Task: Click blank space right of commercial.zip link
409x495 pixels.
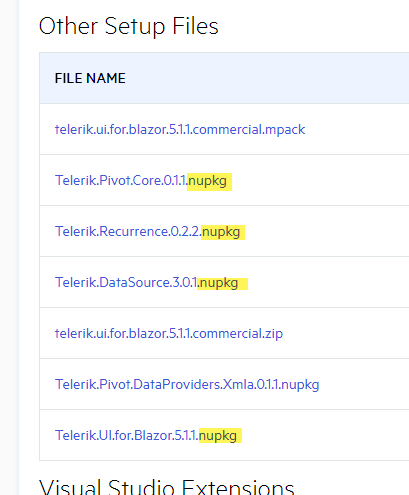Action: click(345, 333)
